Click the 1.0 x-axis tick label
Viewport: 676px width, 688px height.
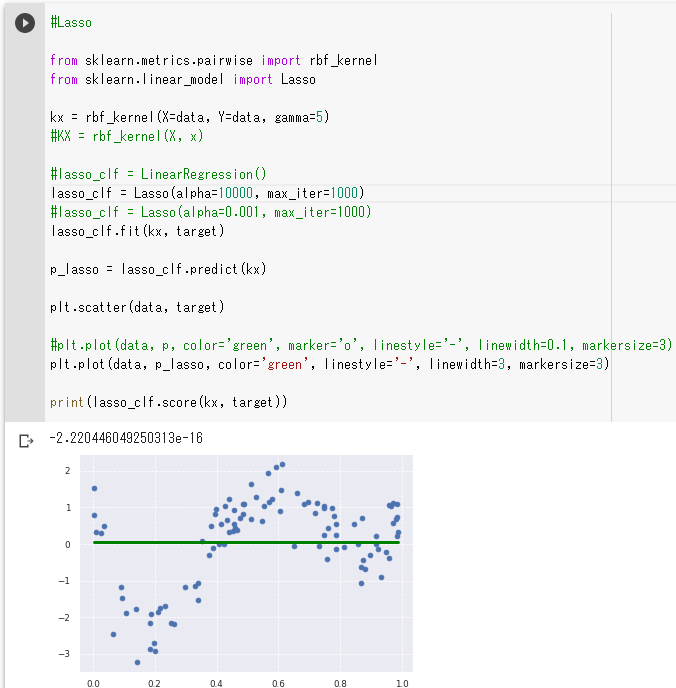402,683
